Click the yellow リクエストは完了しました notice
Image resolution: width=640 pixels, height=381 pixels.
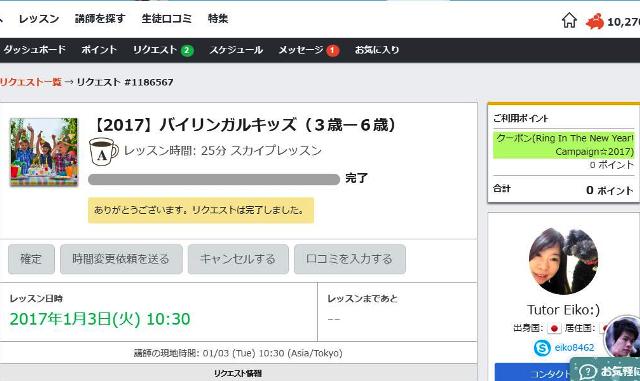[201, 210]
